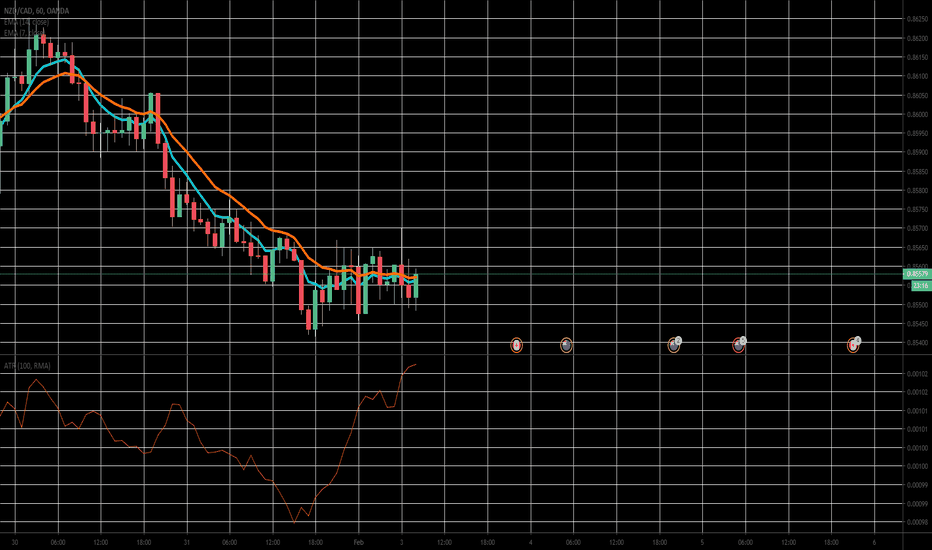
Task: Open the Canada flag event marker with a count badge
Action: click(853, 345)
